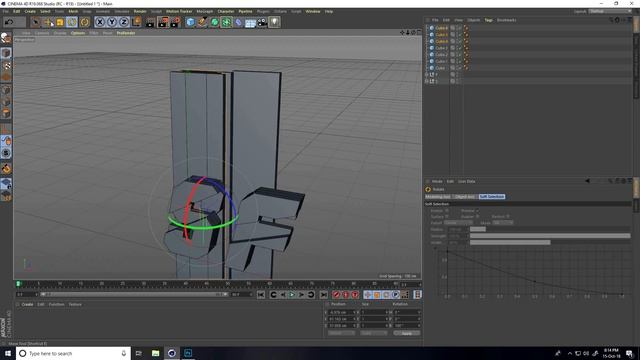Select Cube.3 in Object Manager

[441, 48]
